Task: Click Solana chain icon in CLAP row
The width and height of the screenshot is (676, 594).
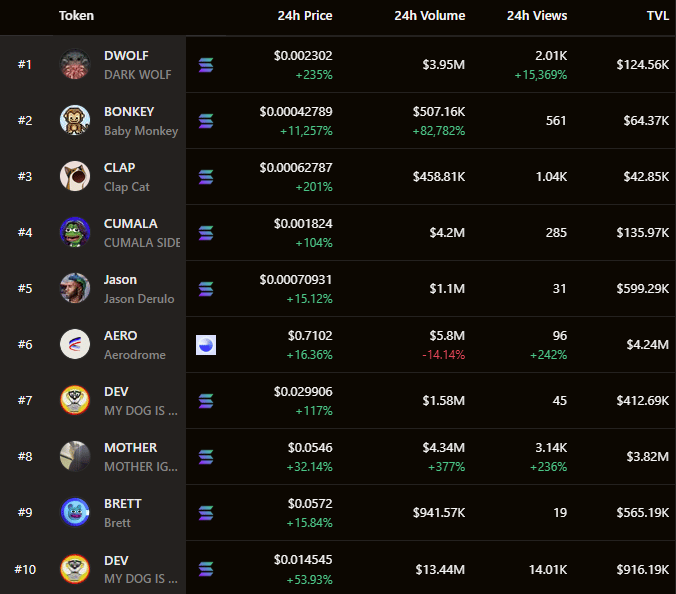Action: pyautogui.click(x=206, y=177)
